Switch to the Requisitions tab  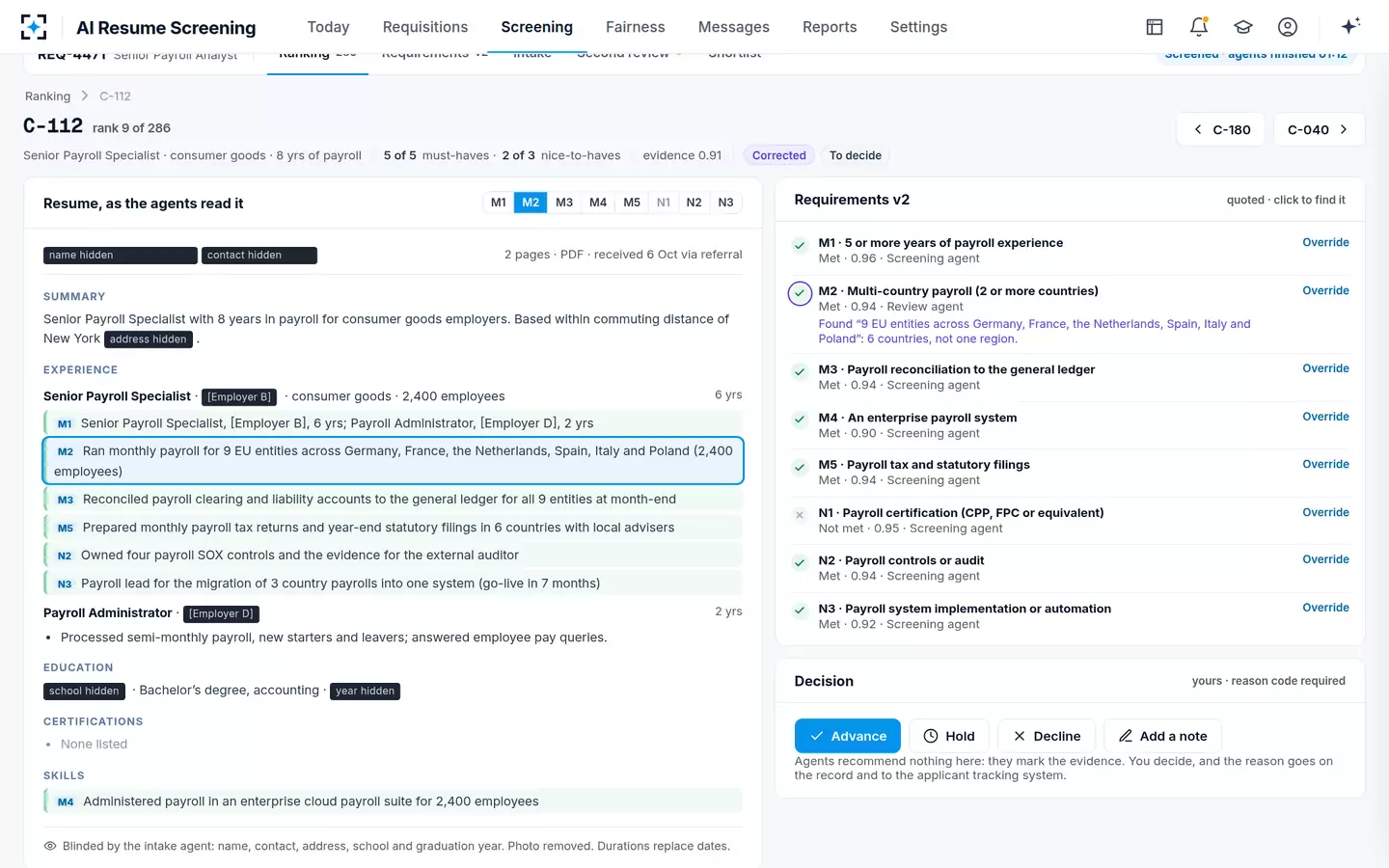point(425,27)
